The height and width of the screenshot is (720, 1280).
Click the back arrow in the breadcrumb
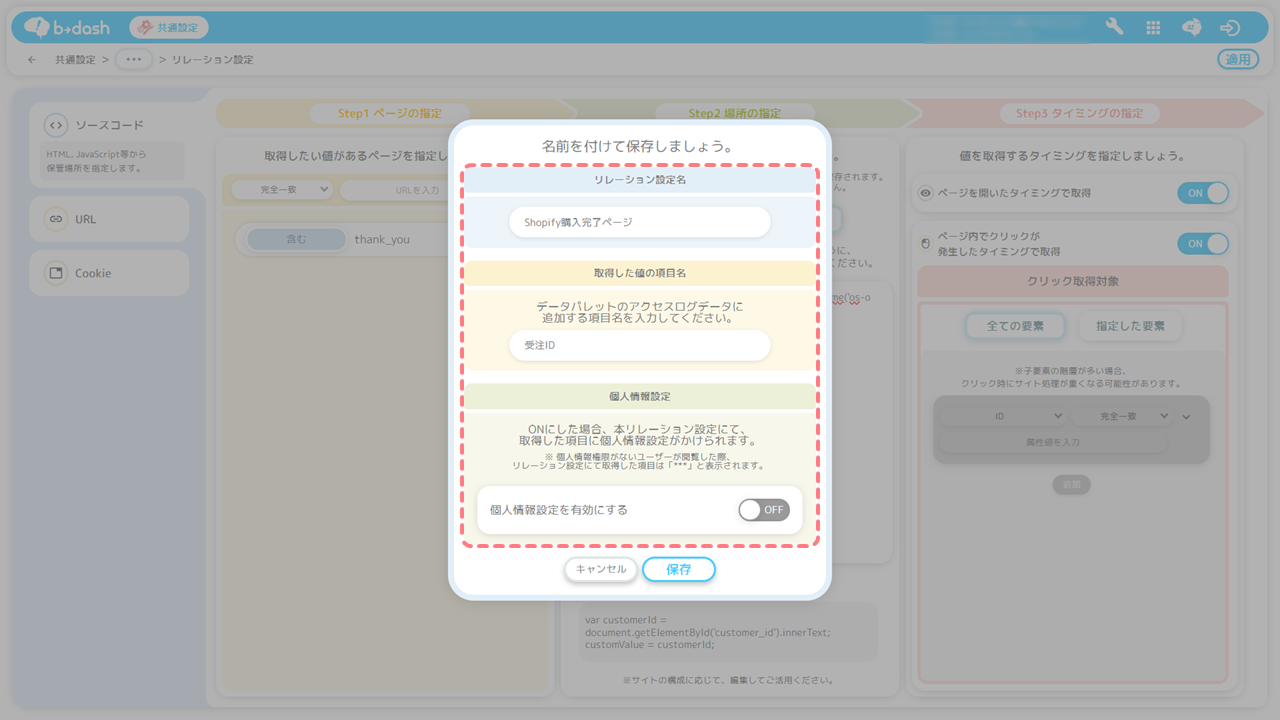pyautogui.click(x=32, y=60)
